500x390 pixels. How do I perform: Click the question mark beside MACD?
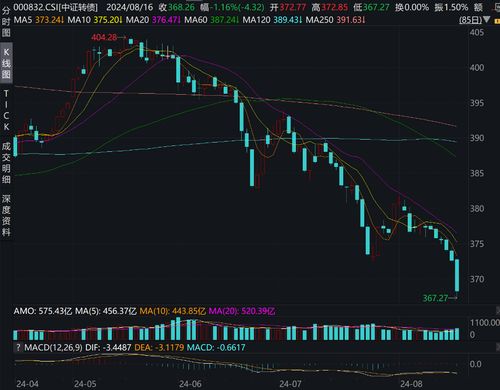coord(18,348)
